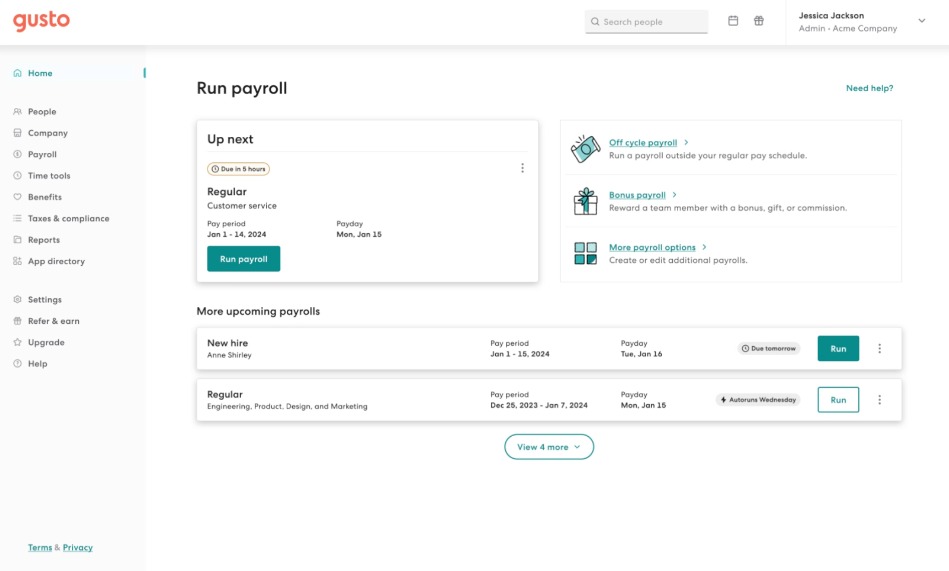Open three-dot menu for New hire payroll
The height and width of the screenshot is (571, 949).
880,349
